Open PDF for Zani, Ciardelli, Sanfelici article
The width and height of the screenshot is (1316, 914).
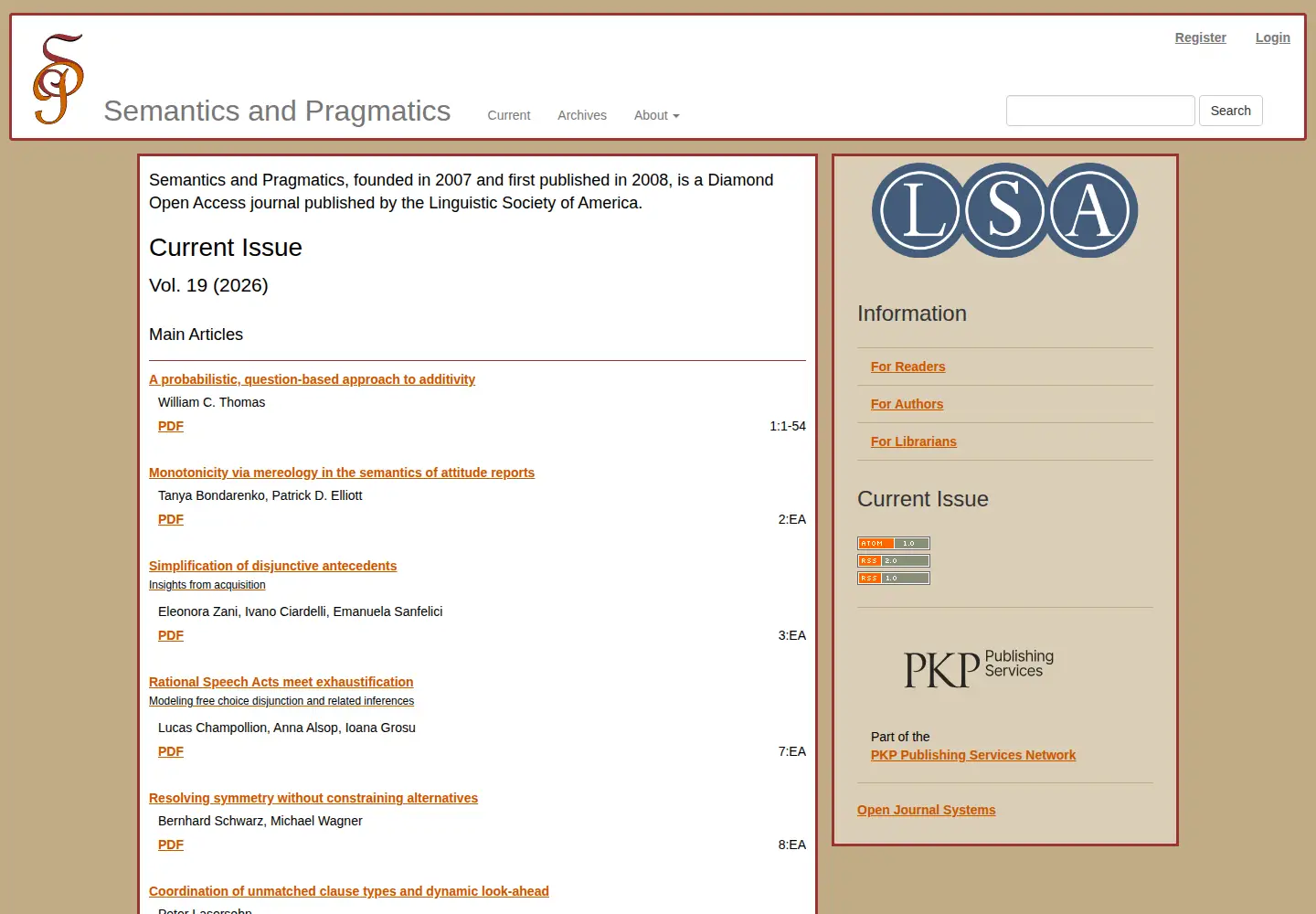pos(171,635)
